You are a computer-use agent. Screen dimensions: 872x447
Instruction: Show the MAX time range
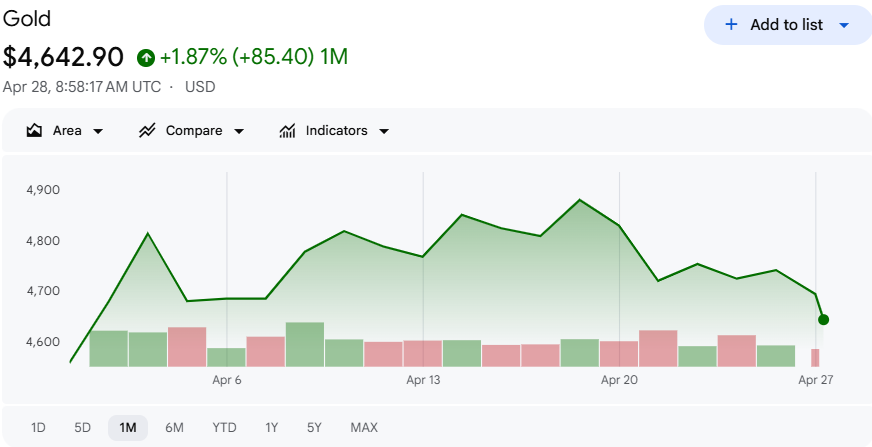pos(364,428)
